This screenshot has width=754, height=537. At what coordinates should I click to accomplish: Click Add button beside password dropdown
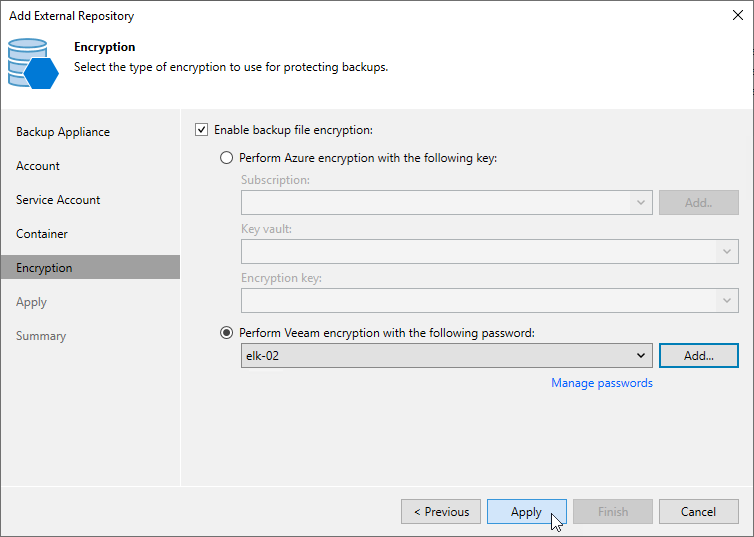pos(699,356)
